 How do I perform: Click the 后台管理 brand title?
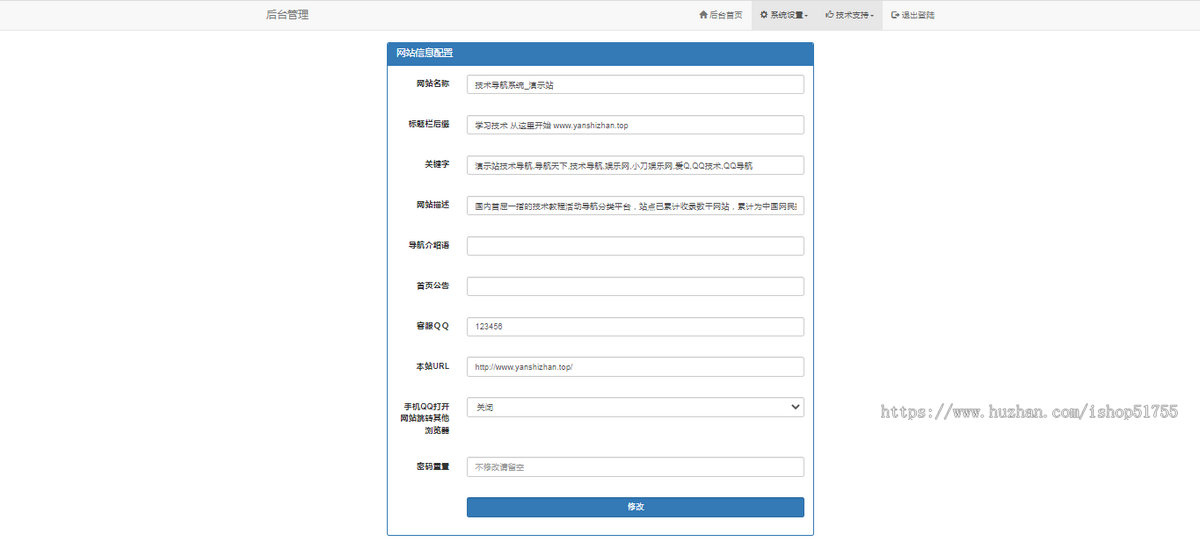[x=287, y=15]
